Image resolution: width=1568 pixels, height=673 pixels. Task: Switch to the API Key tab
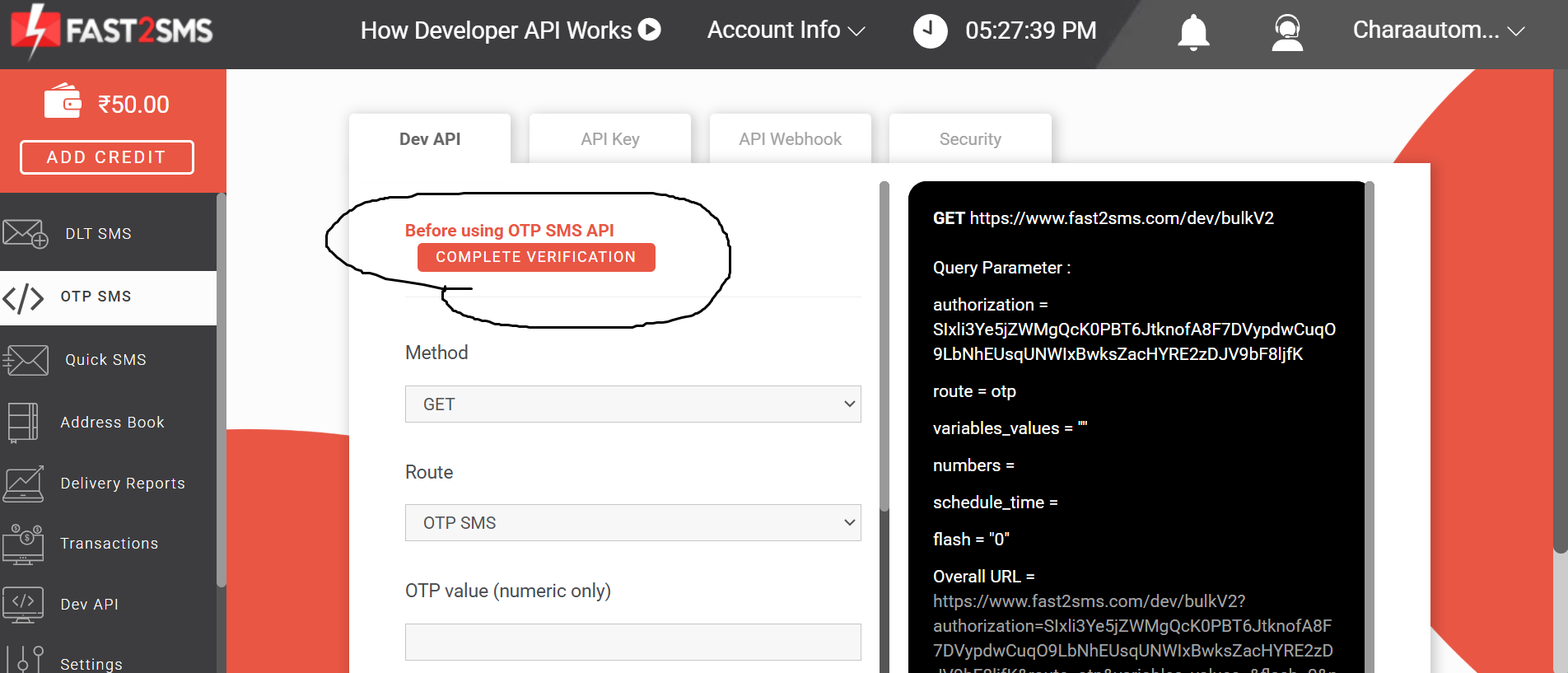(x=609, y=139)
